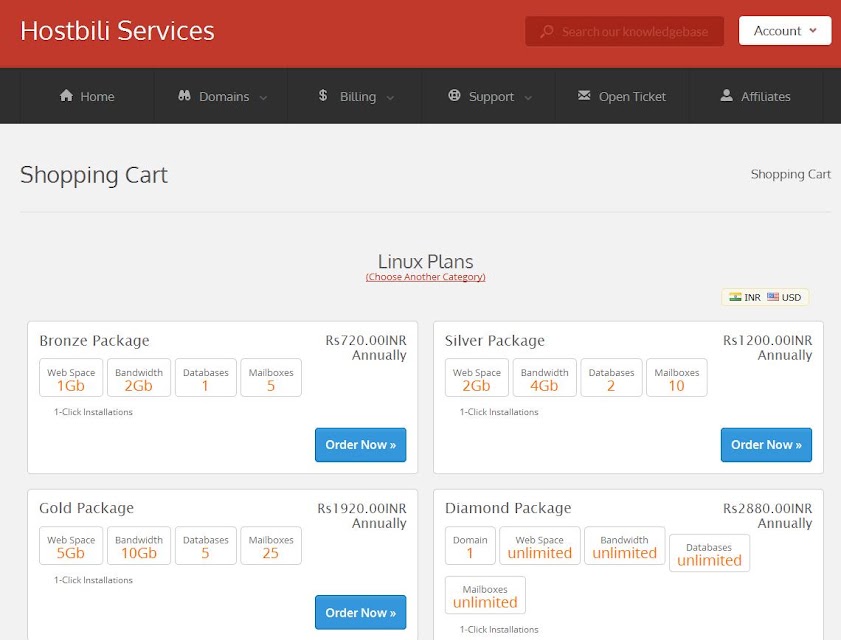This screenshot has height=640, width=841.
Task: Click the Affiliates person icon
Action: click(x=727, y=95)
